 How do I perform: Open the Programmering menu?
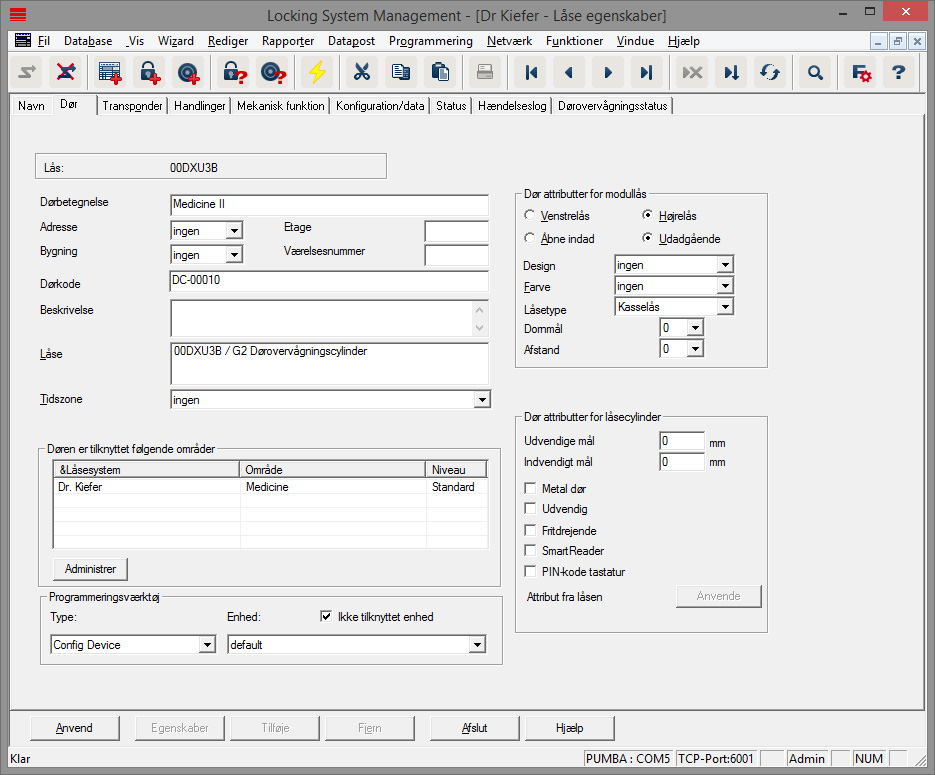[430, 41]
